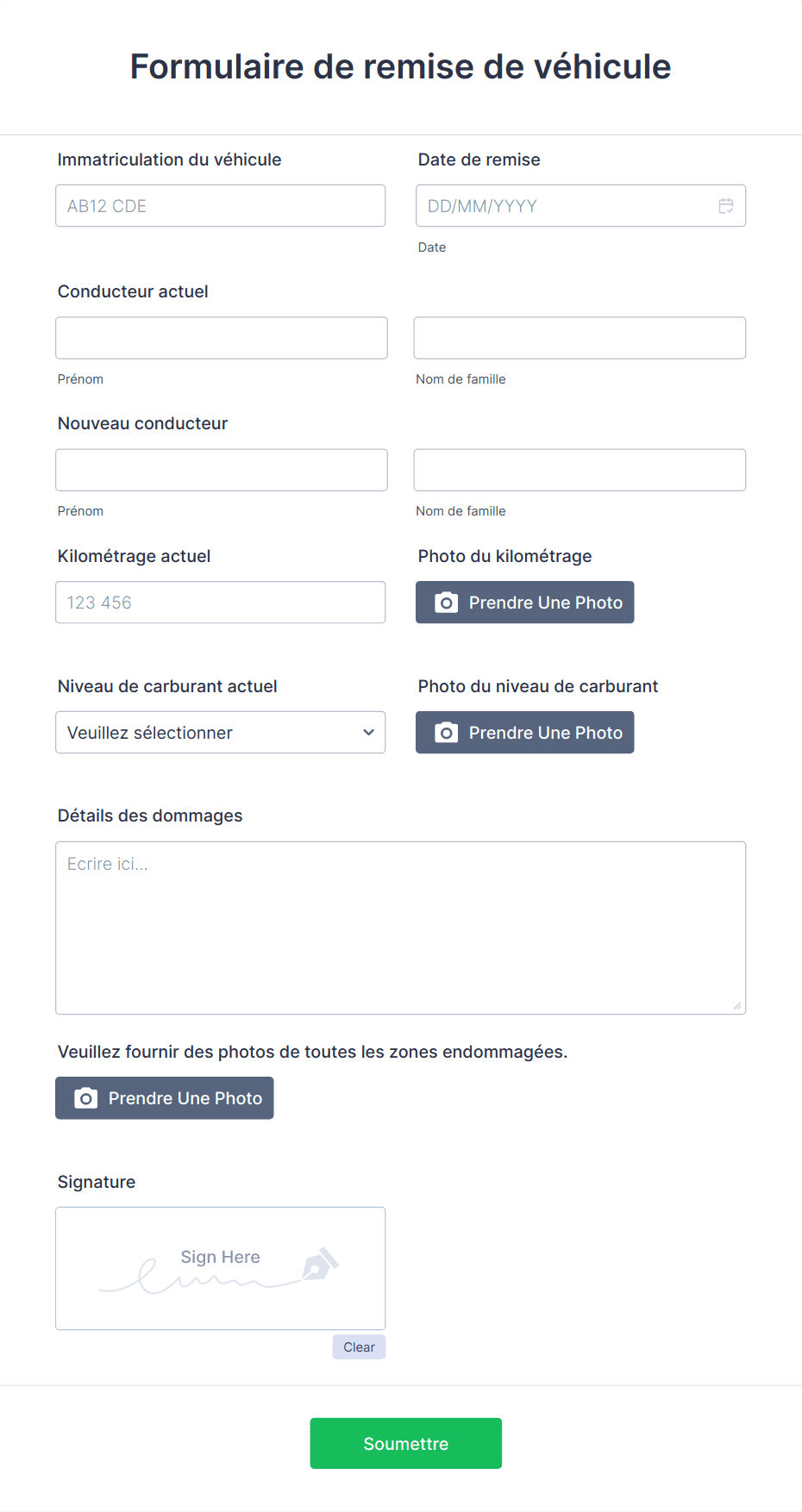The width and height of the screenshot is (802, 1512).
Task: Clear the signature with Clear button
Action: 359,1347
